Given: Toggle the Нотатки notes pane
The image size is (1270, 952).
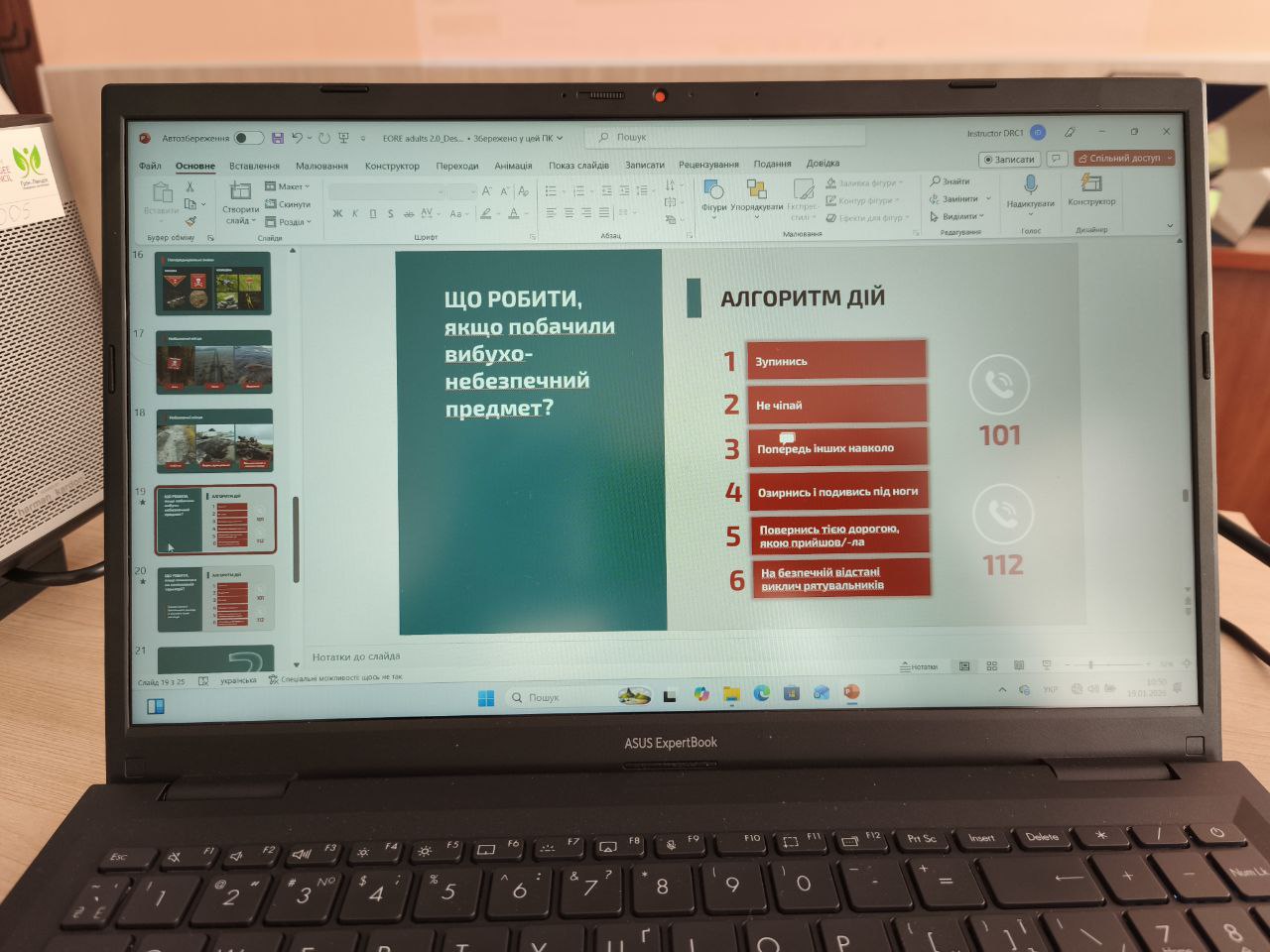Looking at the screenshot, I should 919,666.
